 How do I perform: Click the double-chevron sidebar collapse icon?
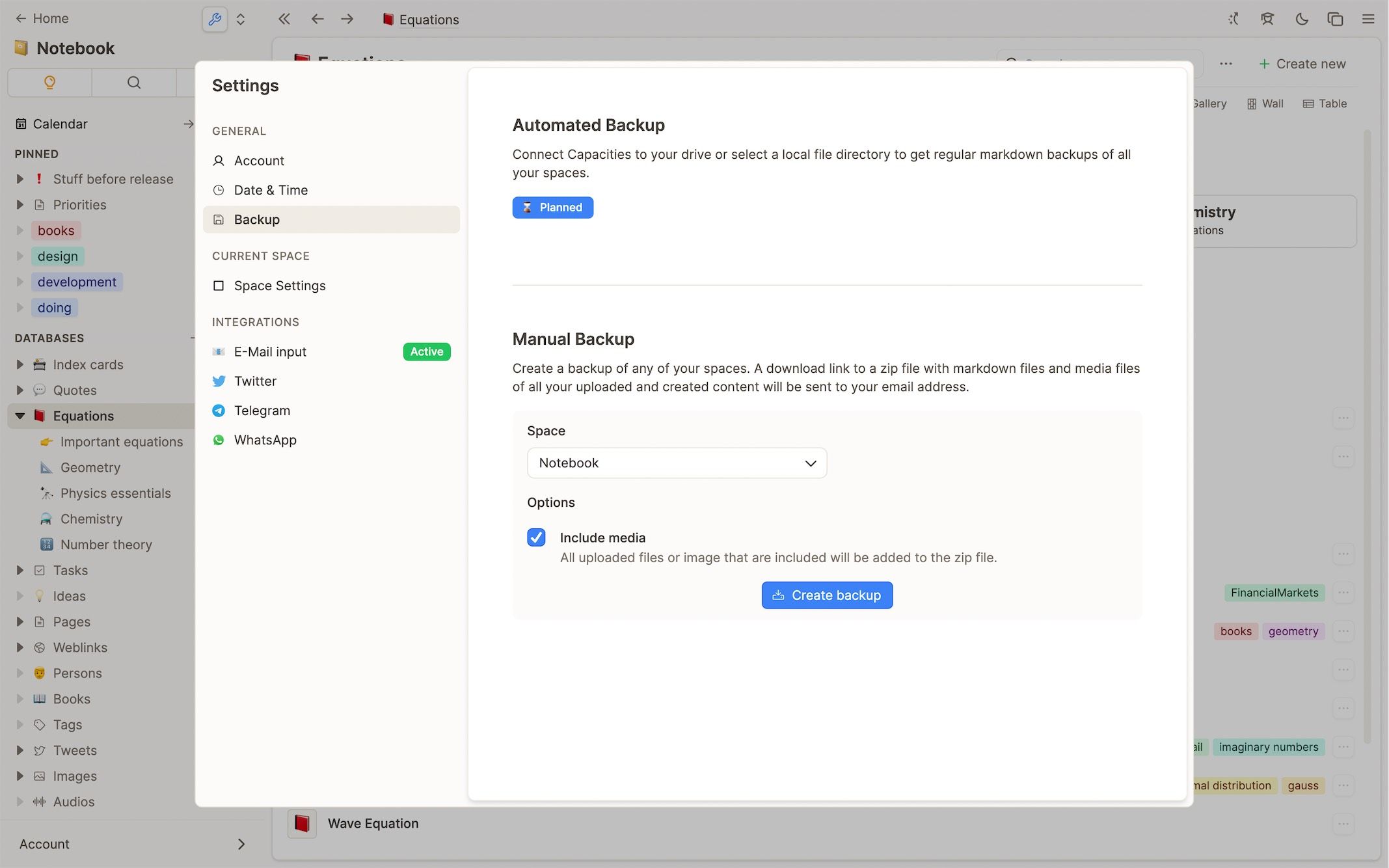click(x=284, y=19)
